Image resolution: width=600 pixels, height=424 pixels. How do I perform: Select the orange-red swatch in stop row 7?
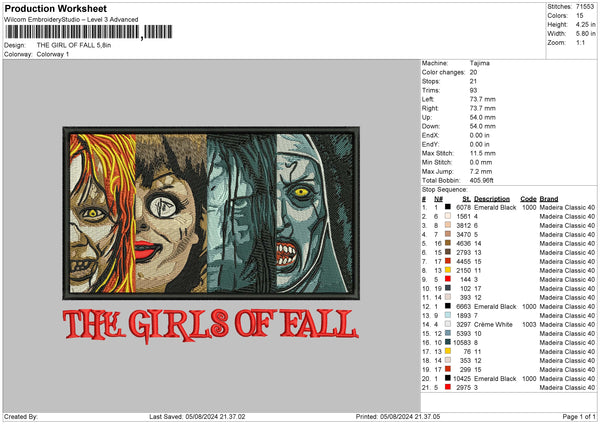[448, 261]
